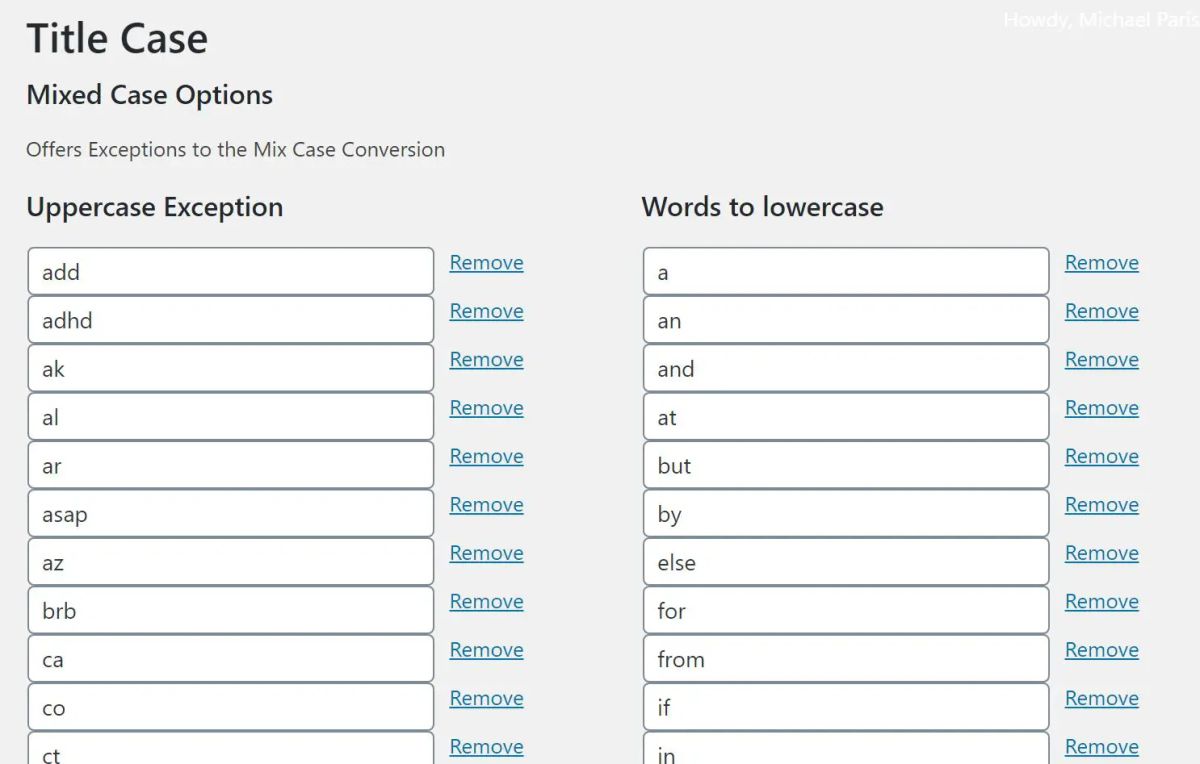Open the Howdy, Michael Paris account menu
The height and width of the screenshot is (764, 1200).
(1100, 20)
